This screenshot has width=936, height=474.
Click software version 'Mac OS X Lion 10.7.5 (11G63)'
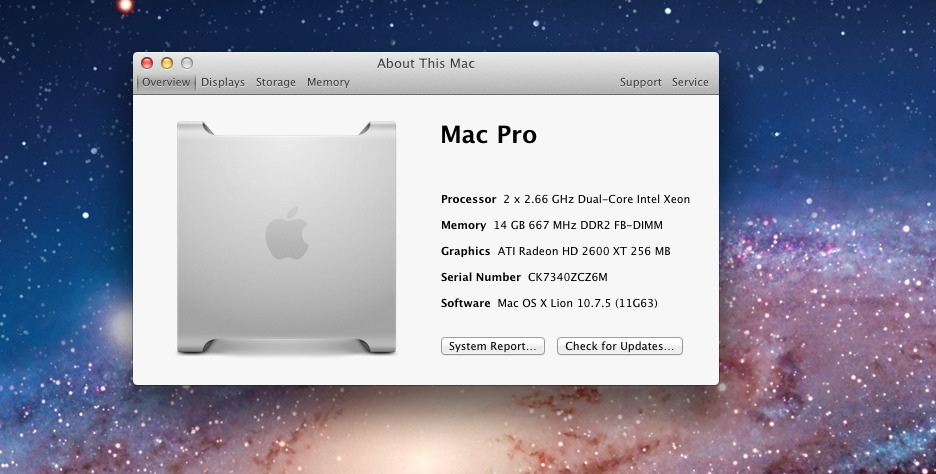click(577, 303)
